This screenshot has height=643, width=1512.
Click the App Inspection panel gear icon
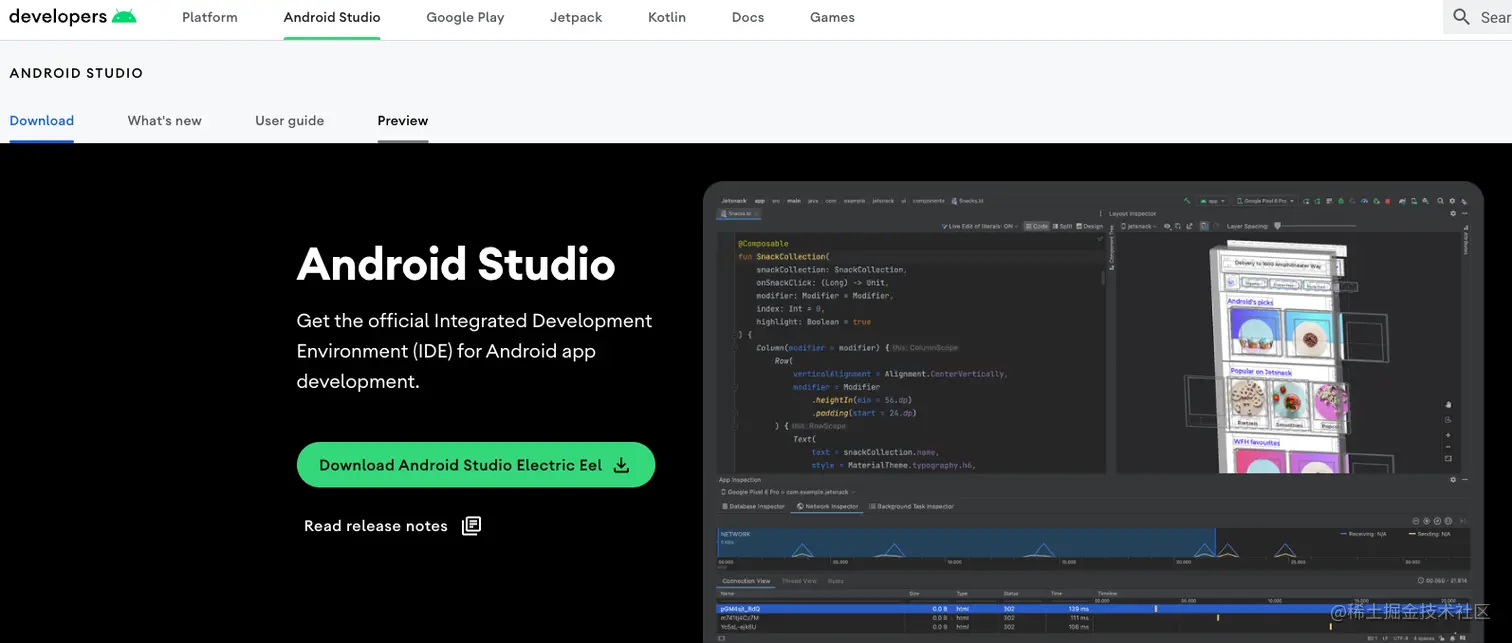click(1453, 480)
